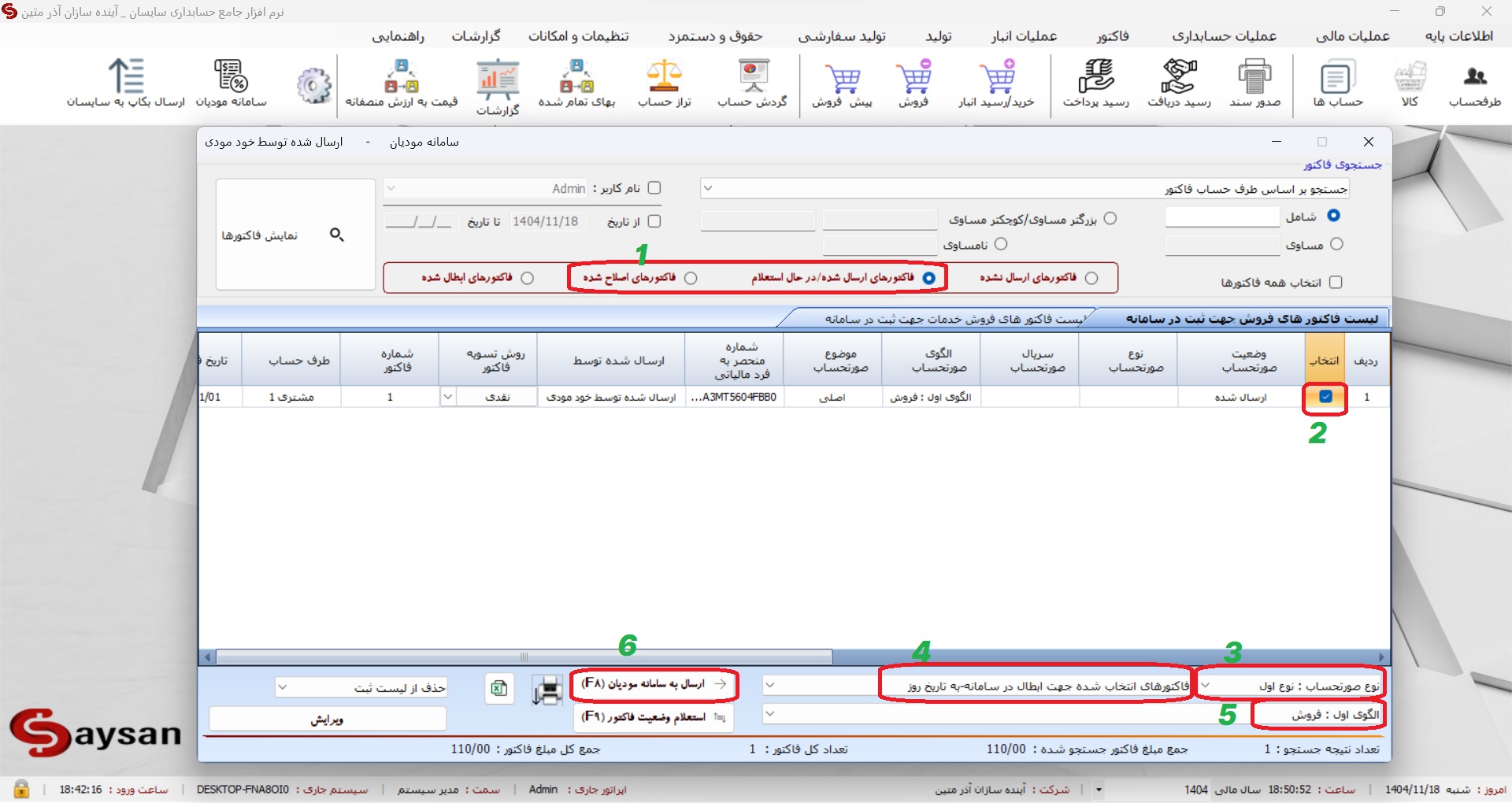1512x803 pixels.
Task: Open the پیش فروش cart icon
Action: [843, 83]
